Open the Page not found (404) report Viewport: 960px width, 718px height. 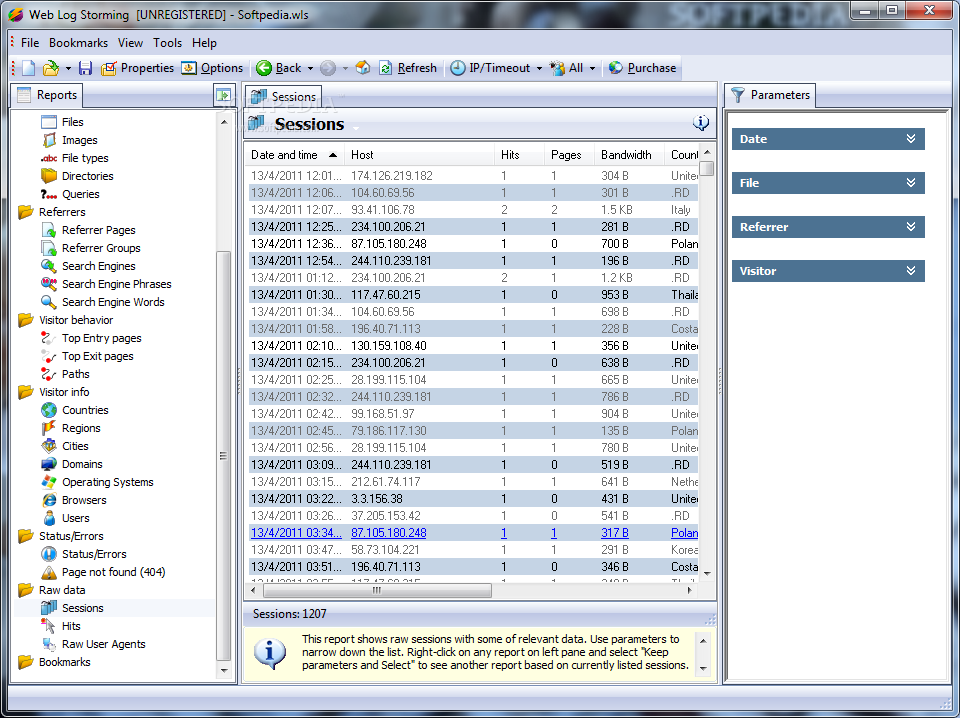(x=103, y=572)
